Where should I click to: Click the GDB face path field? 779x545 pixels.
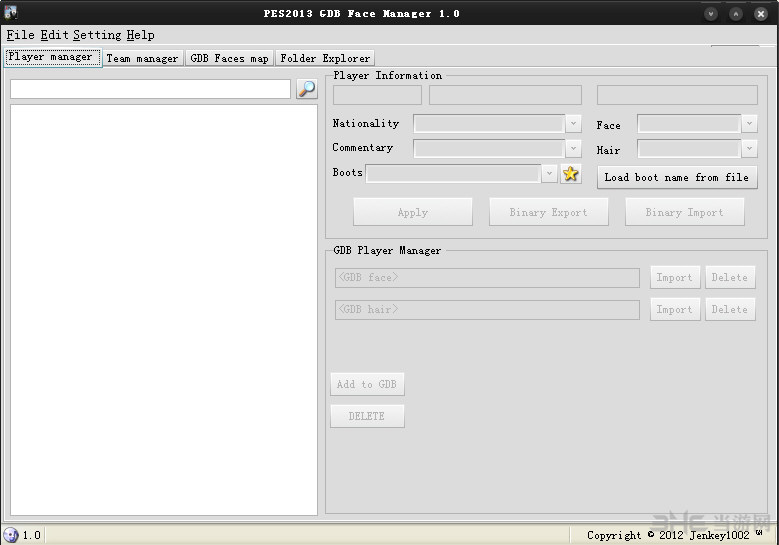point(487,278)
